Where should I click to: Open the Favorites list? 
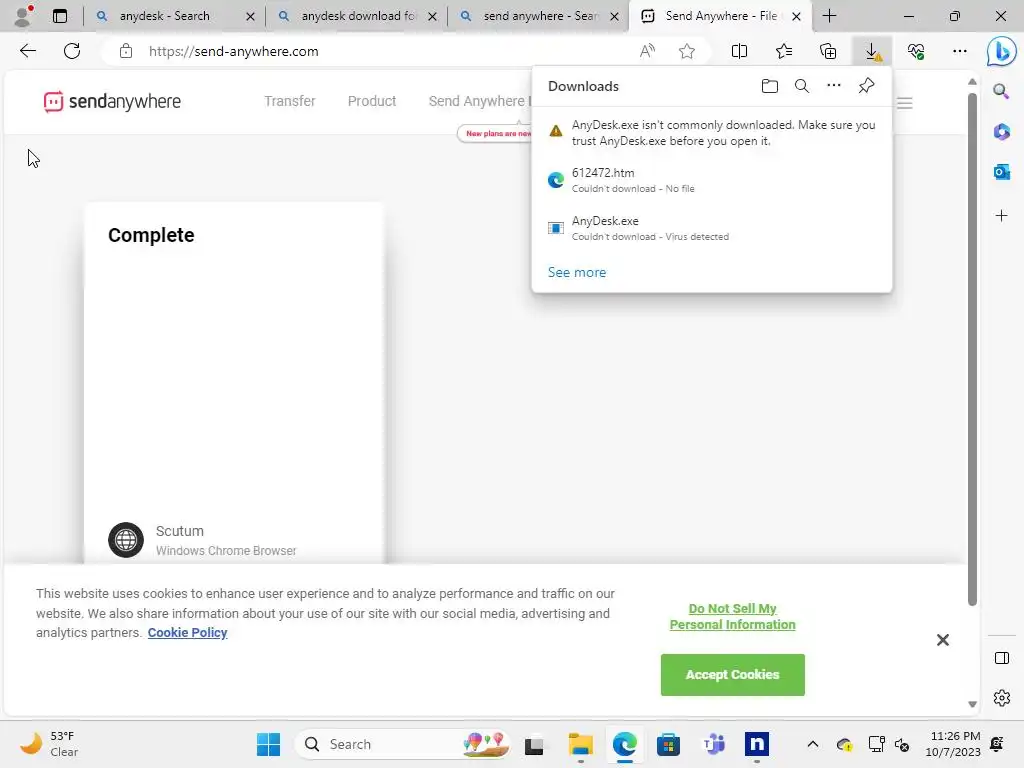(784, 51)
